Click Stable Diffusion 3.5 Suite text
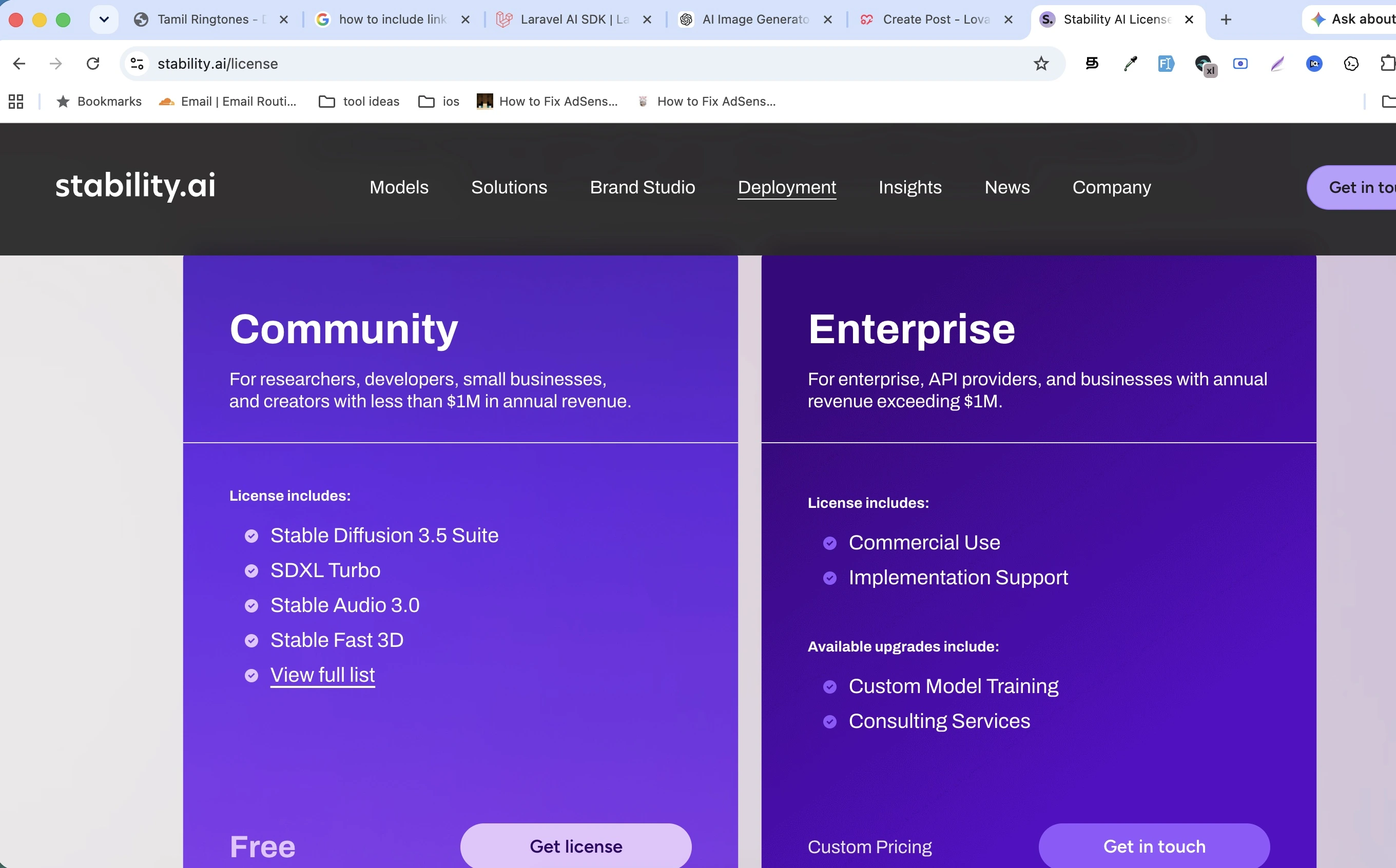Viewport: 1396px width, 868px height. point(384,535)
